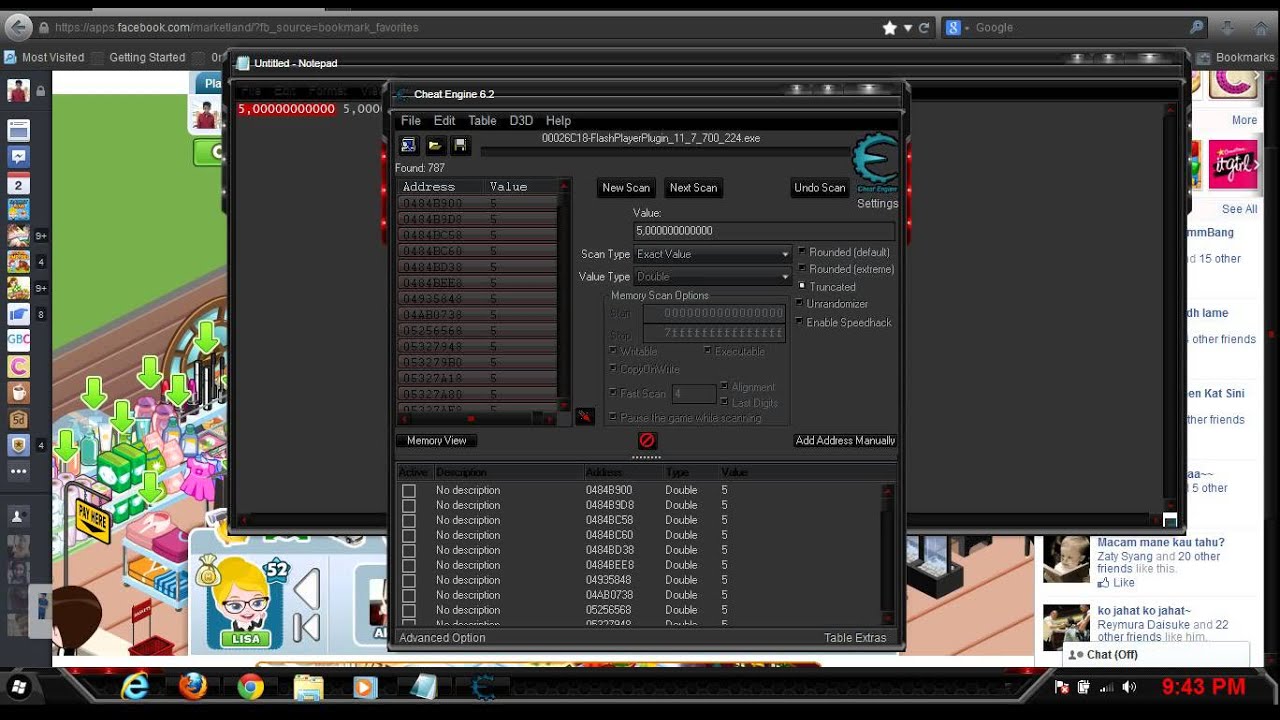Image resolution: width=1280 pixels, height=720 pixels.
Task: Activate the address 0484B900 row checkbox
Action: click(408, 491)
